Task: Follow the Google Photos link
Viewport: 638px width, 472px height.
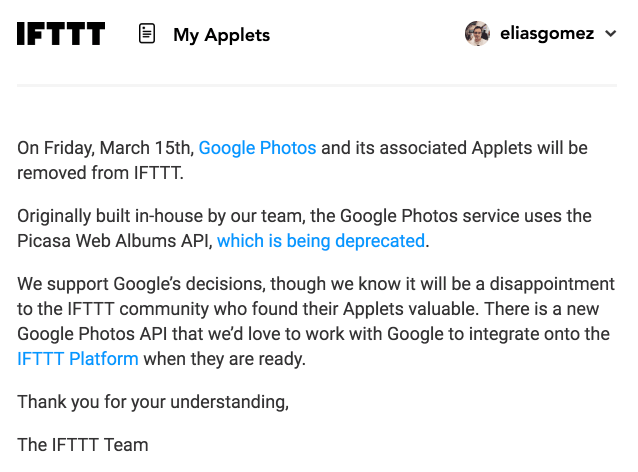Action: click(x=257, y=148)
